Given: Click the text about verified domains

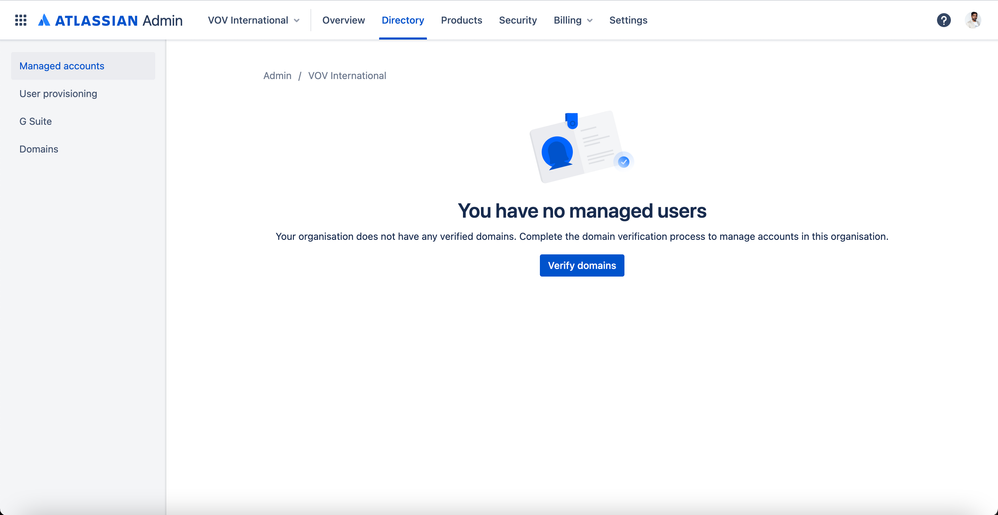Looking at the screenshot, I should tap(582, 237).
